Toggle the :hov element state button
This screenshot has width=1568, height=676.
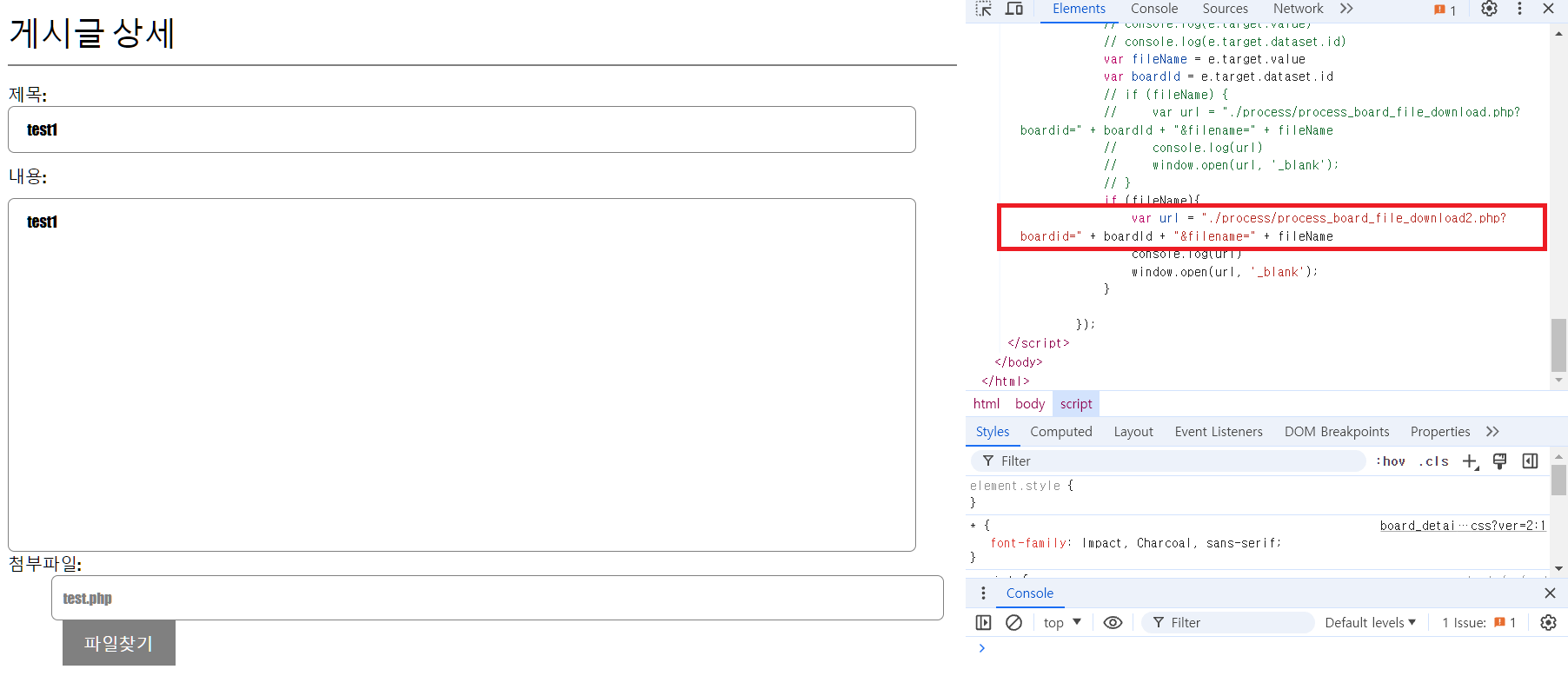pos(1391,461)
